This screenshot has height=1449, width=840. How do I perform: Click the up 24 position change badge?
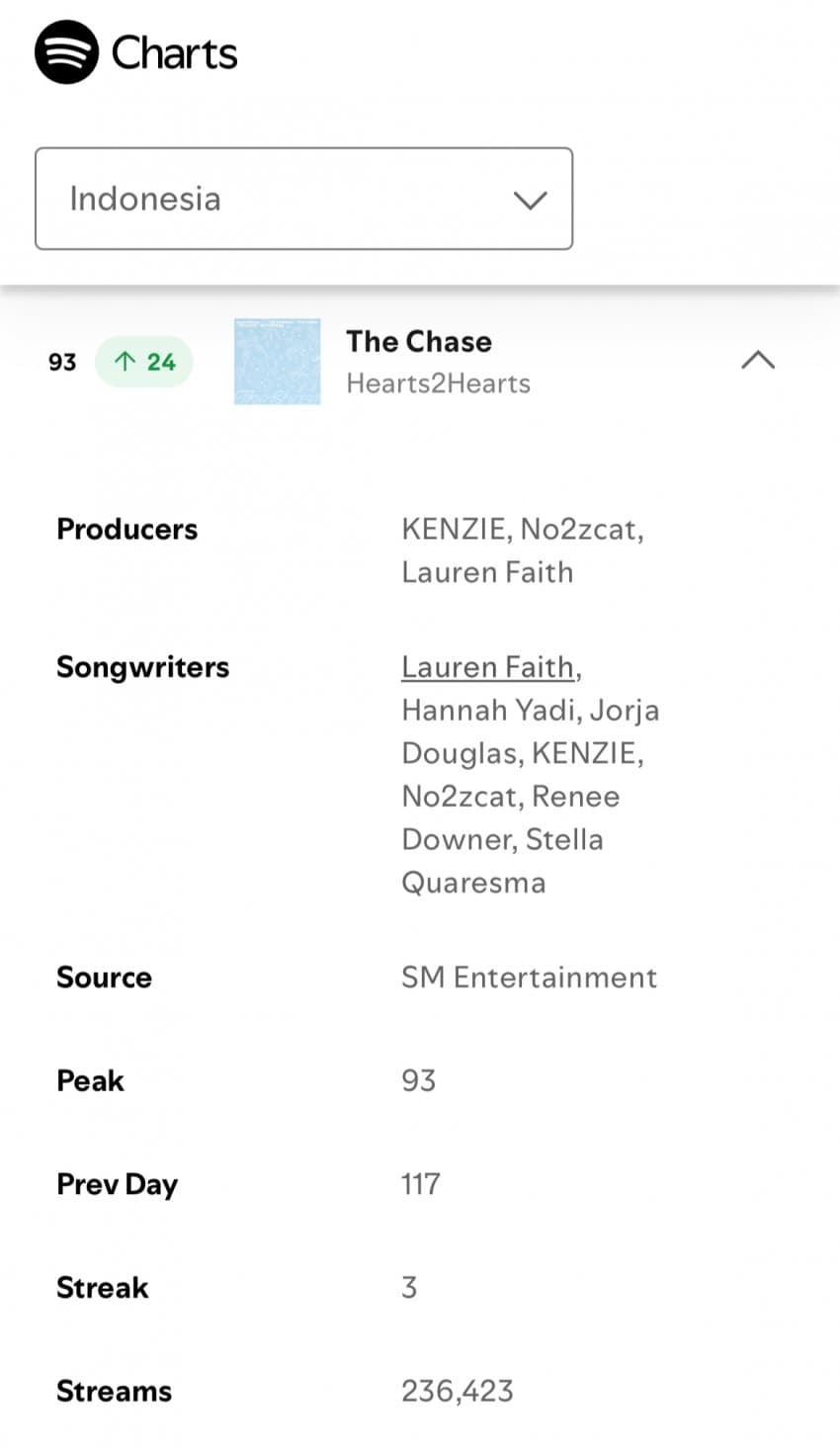144,362
